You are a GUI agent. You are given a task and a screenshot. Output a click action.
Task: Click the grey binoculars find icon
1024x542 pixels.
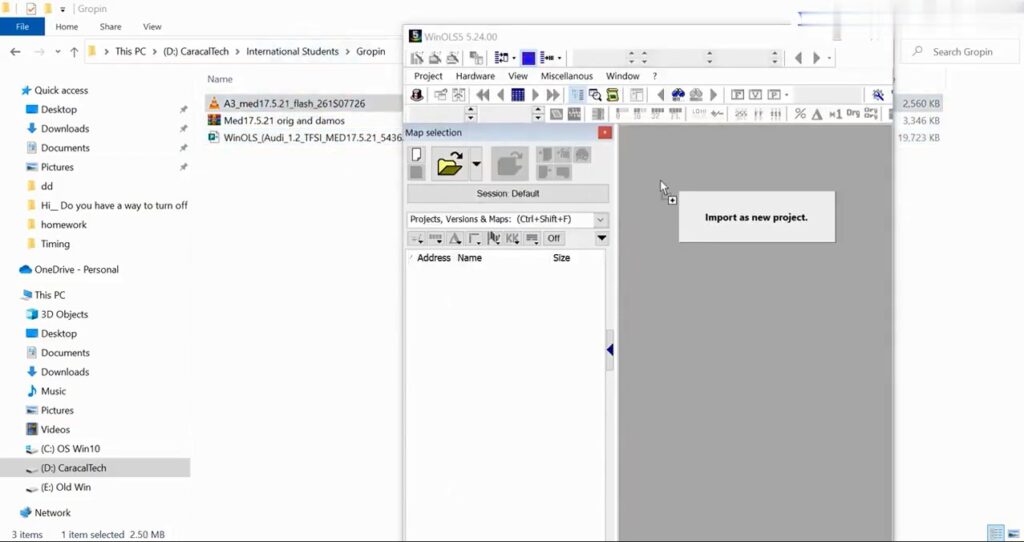[x=696, y=95]
